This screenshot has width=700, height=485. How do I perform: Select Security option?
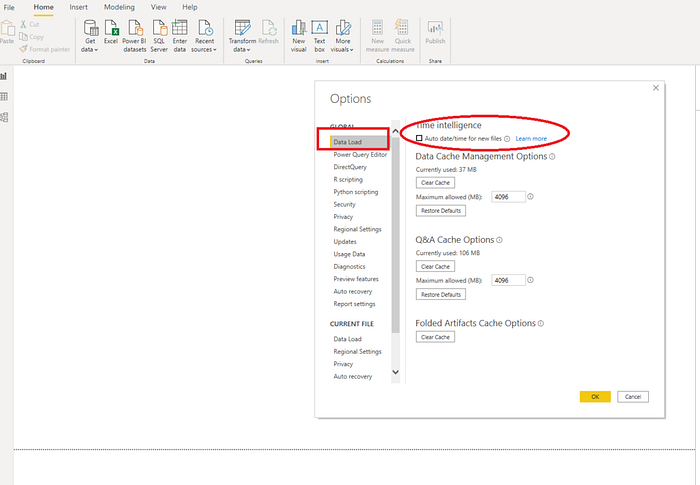(344, 205)
